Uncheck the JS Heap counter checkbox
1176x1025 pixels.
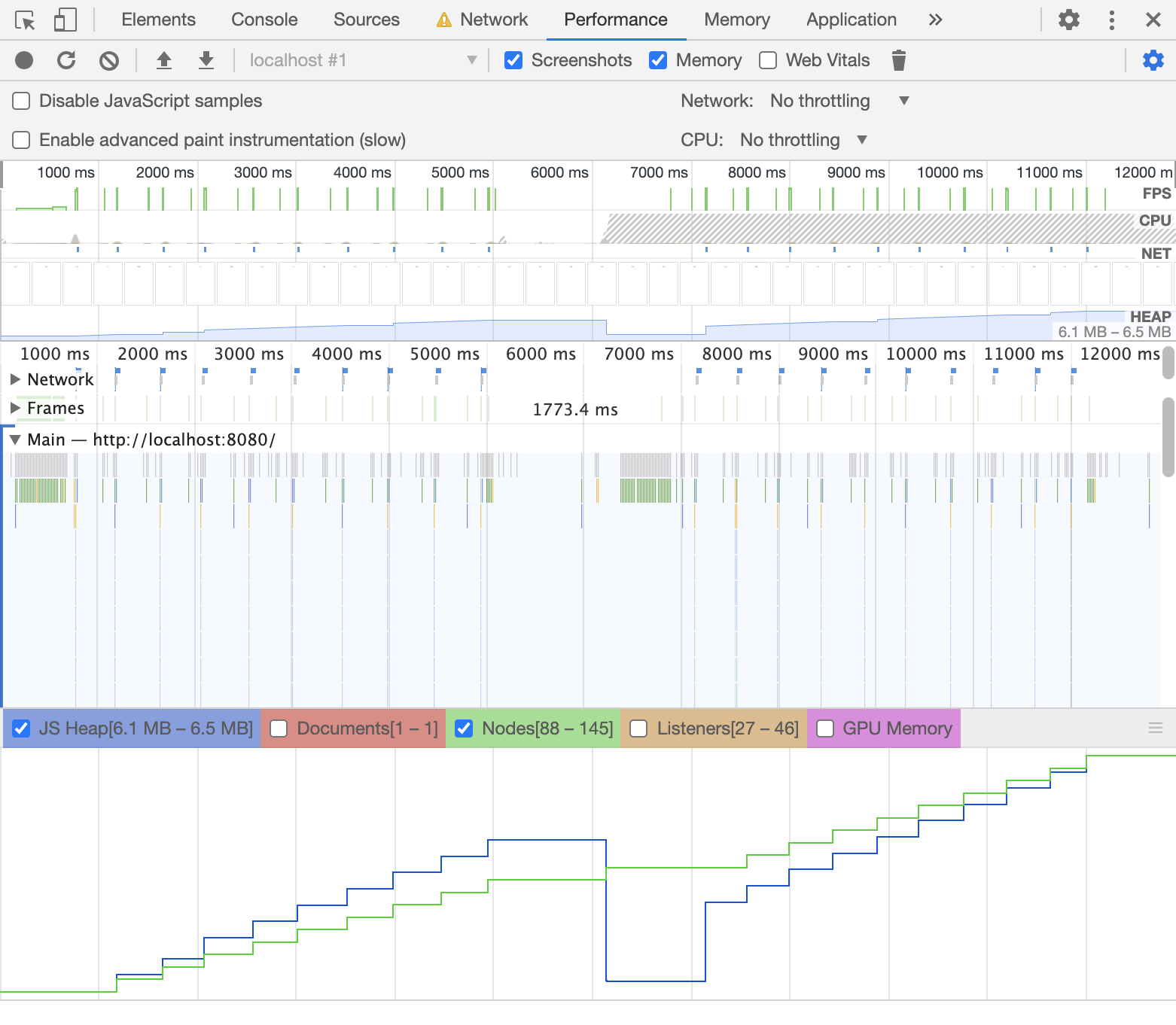(21, 728)
